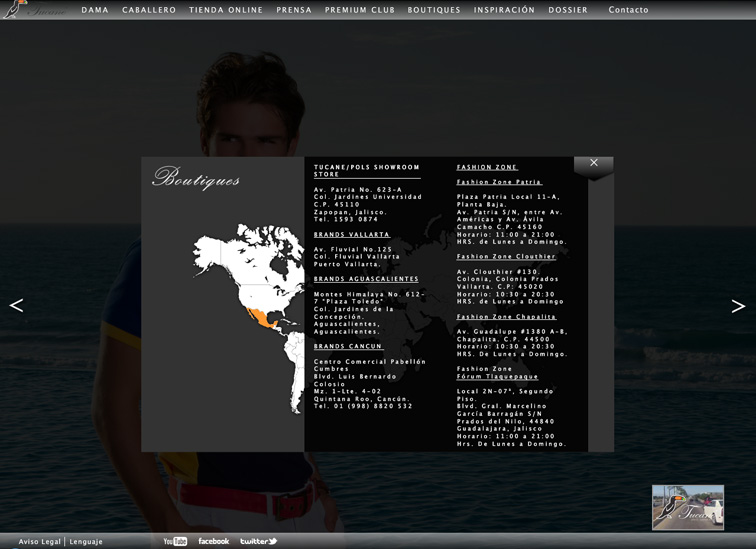This screenshot has height=549, width=756.
Task: Open the PRENSA section
Action: tap(294, 10)
